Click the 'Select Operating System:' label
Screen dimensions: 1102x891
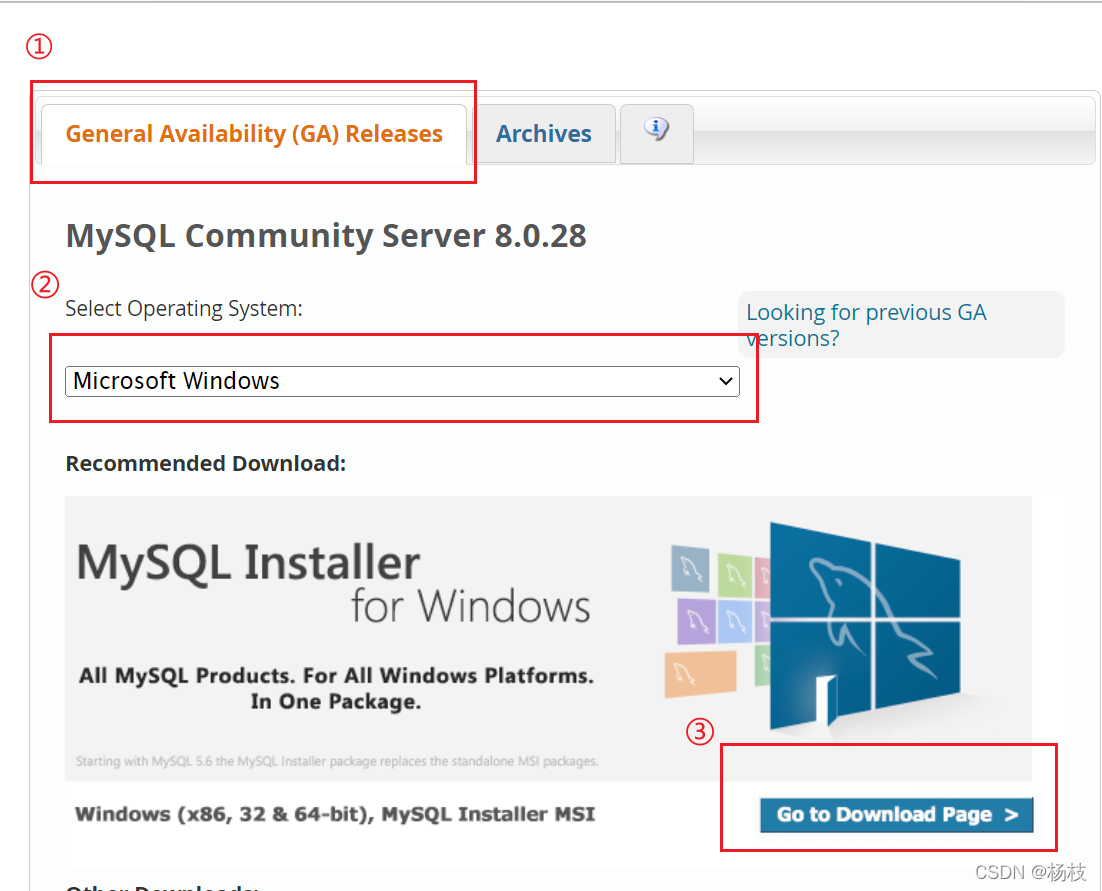tap(184, 308)
